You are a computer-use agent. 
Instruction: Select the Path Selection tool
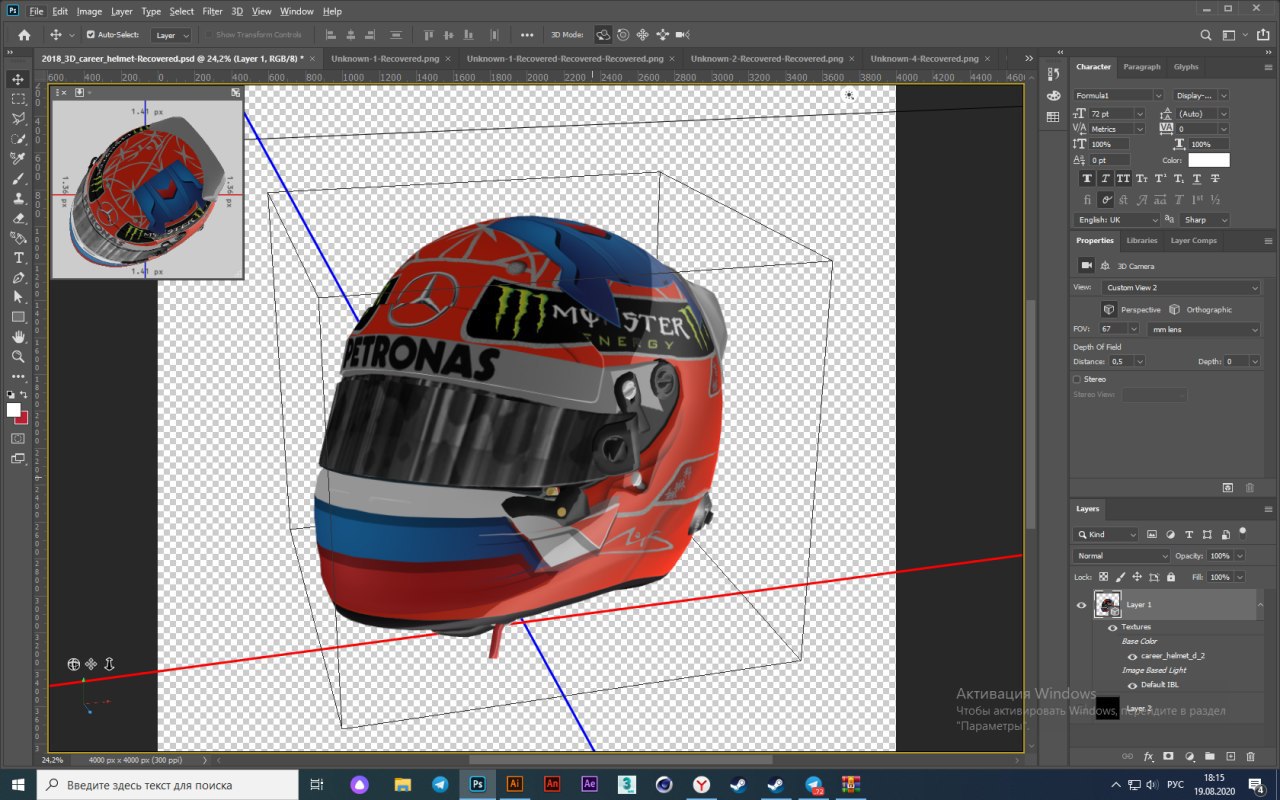point(18,297)
